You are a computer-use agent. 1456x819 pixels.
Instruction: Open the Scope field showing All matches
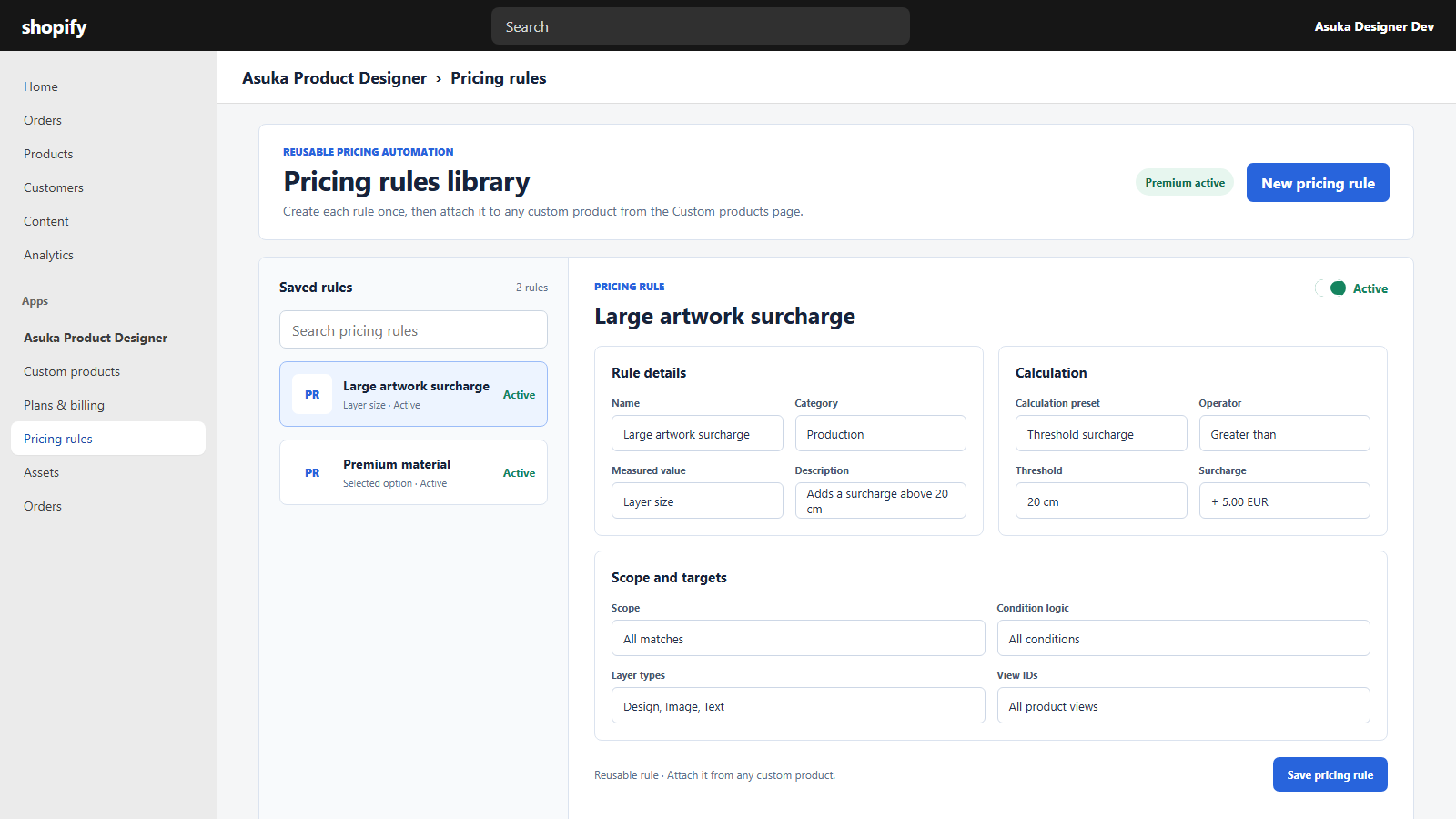click(798, 639)
